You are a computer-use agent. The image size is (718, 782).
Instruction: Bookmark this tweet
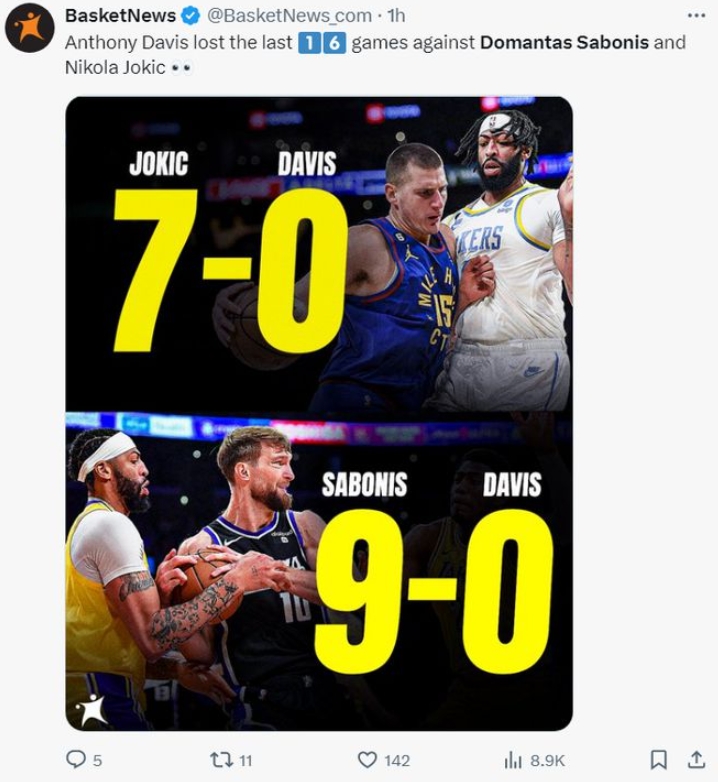658,760
